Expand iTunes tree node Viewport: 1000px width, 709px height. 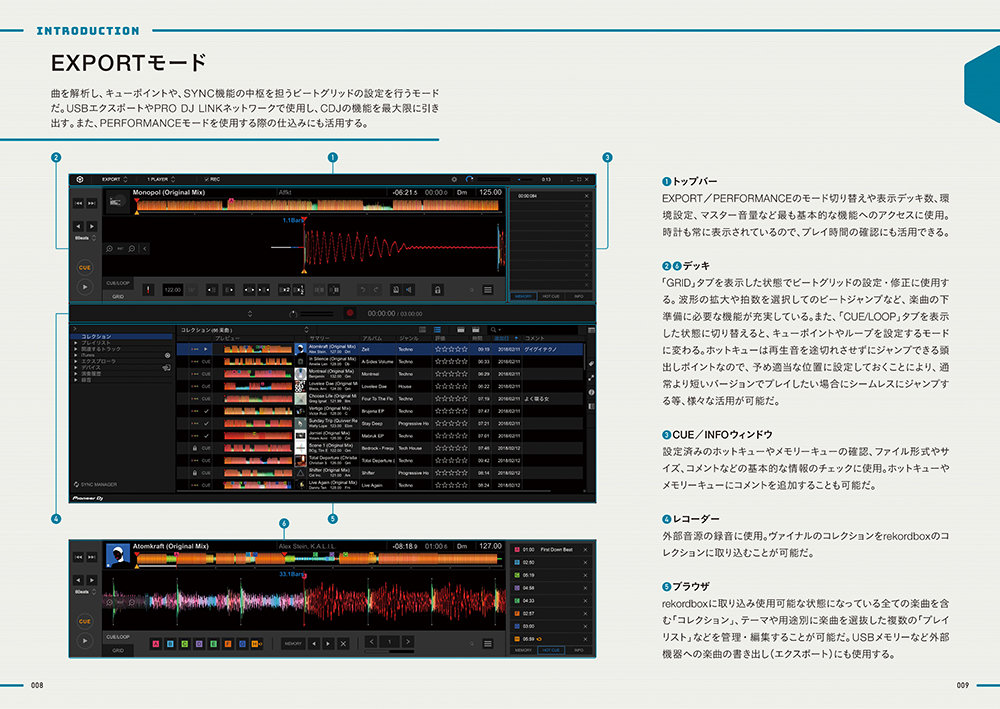pyautogui.click(x=76, y=355)
